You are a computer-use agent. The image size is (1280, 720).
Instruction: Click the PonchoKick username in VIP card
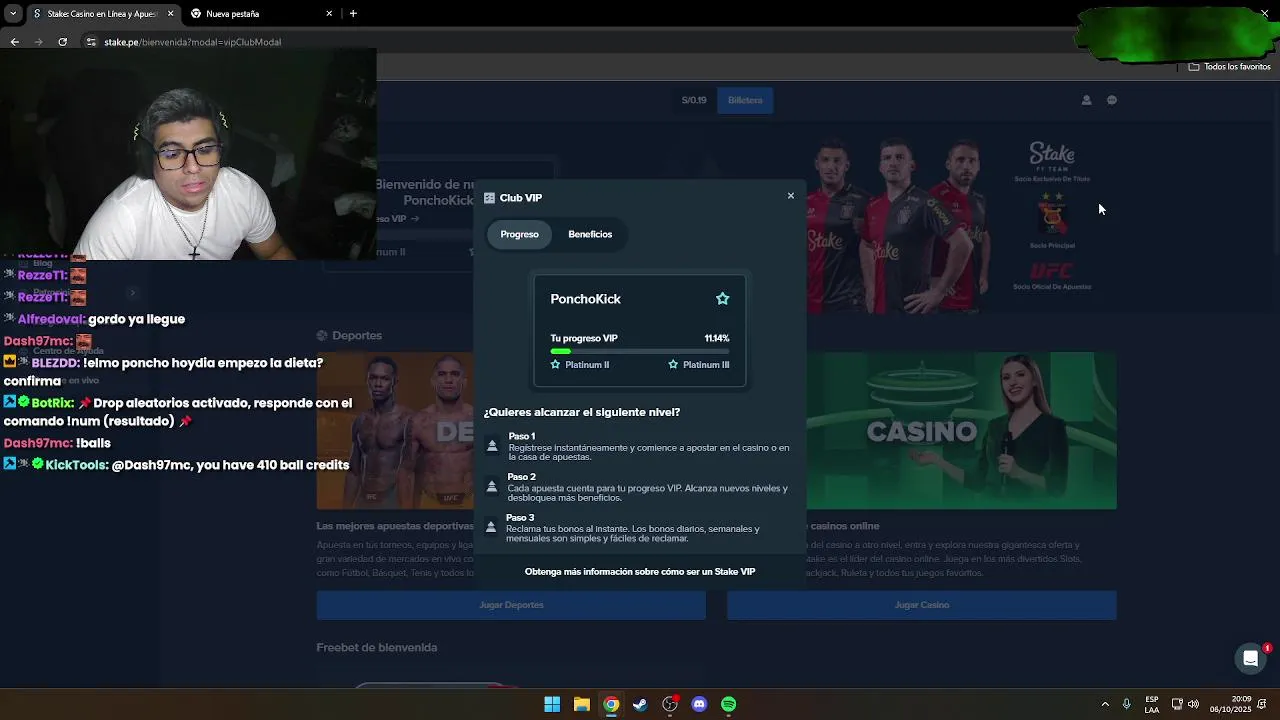point(585,299)
